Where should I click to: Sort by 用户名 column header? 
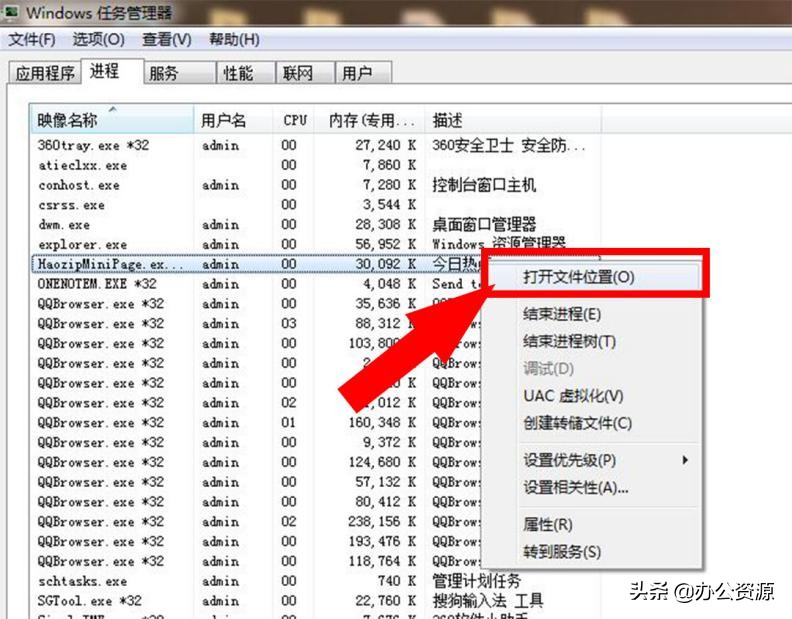click(x=233, y=120)
